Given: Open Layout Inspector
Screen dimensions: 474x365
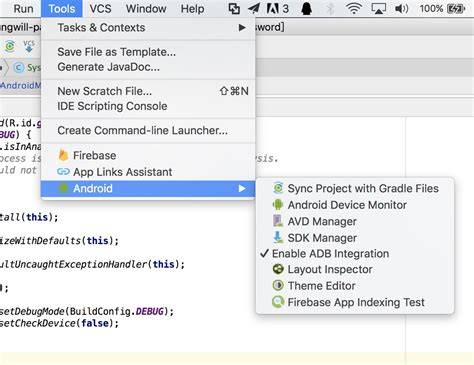Looking at the screenshot, I should coord(355,269).
